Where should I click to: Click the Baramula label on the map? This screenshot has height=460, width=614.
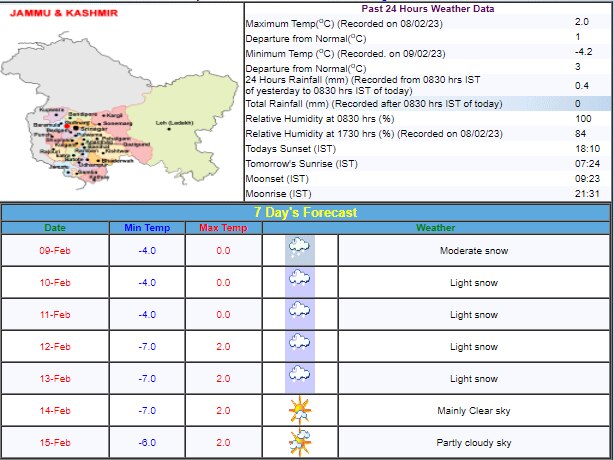46,125
